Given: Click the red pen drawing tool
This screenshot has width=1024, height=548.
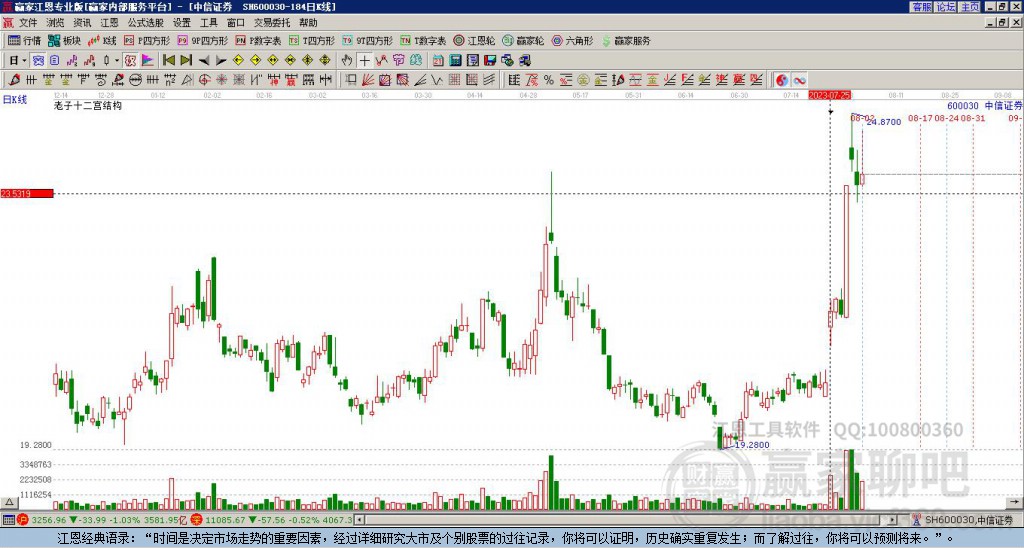Looking at the screenshot, I should [14, 80].
